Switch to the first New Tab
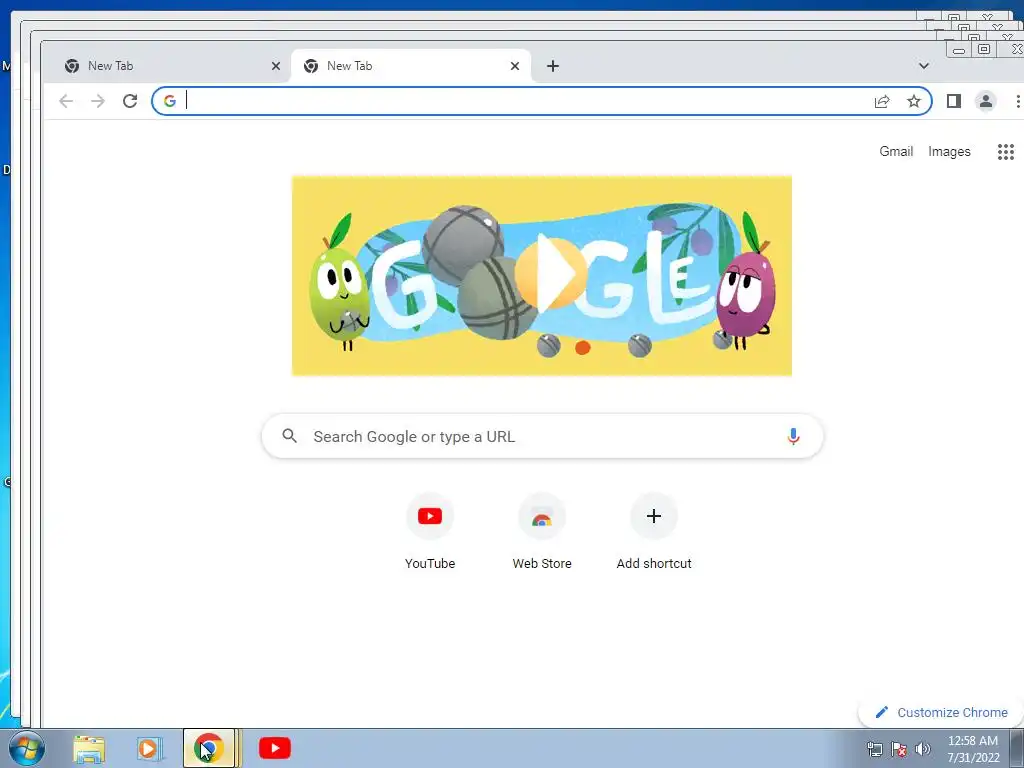Viewport: 1024px width, 768px height. pos(167,66)
